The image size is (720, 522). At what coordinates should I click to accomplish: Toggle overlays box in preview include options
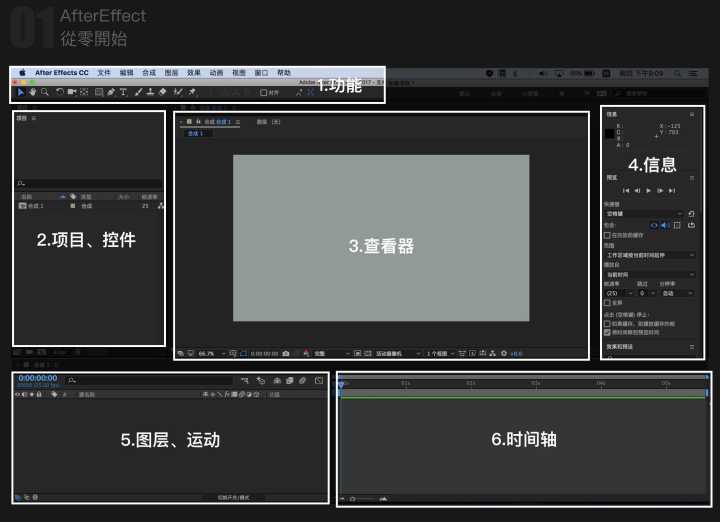tap(677, 225)
